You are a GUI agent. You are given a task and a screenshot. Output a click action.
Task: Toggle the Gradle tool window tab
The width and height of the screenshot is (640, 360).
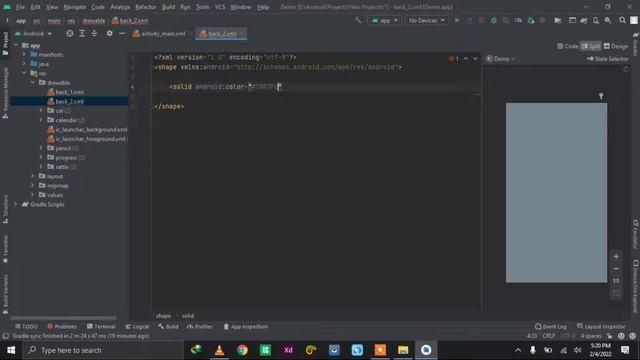[x=636, y=44]
